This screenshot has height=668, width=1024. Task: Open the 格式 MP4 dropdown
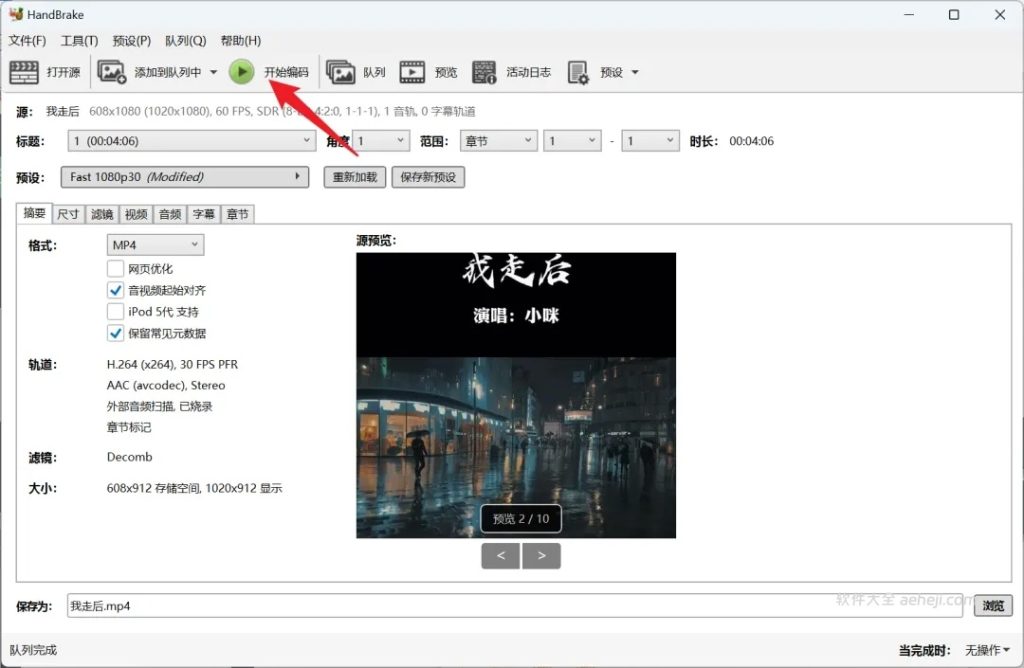click(155, 244)
